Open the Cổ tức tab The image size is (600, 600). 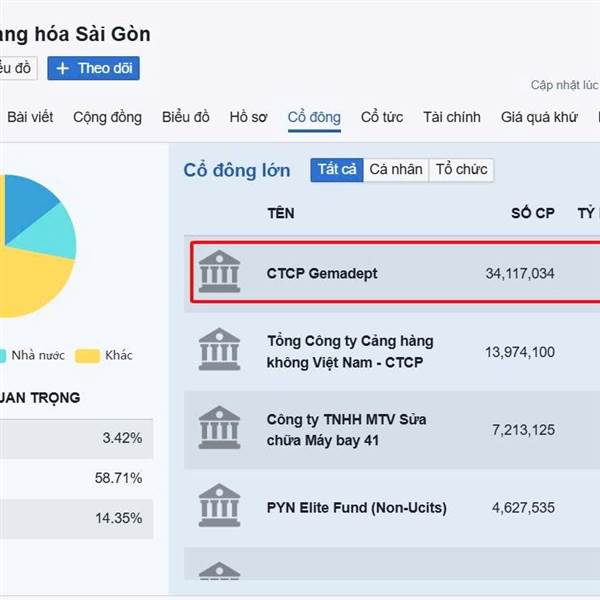pyautogui.click(x=382, y=117)
